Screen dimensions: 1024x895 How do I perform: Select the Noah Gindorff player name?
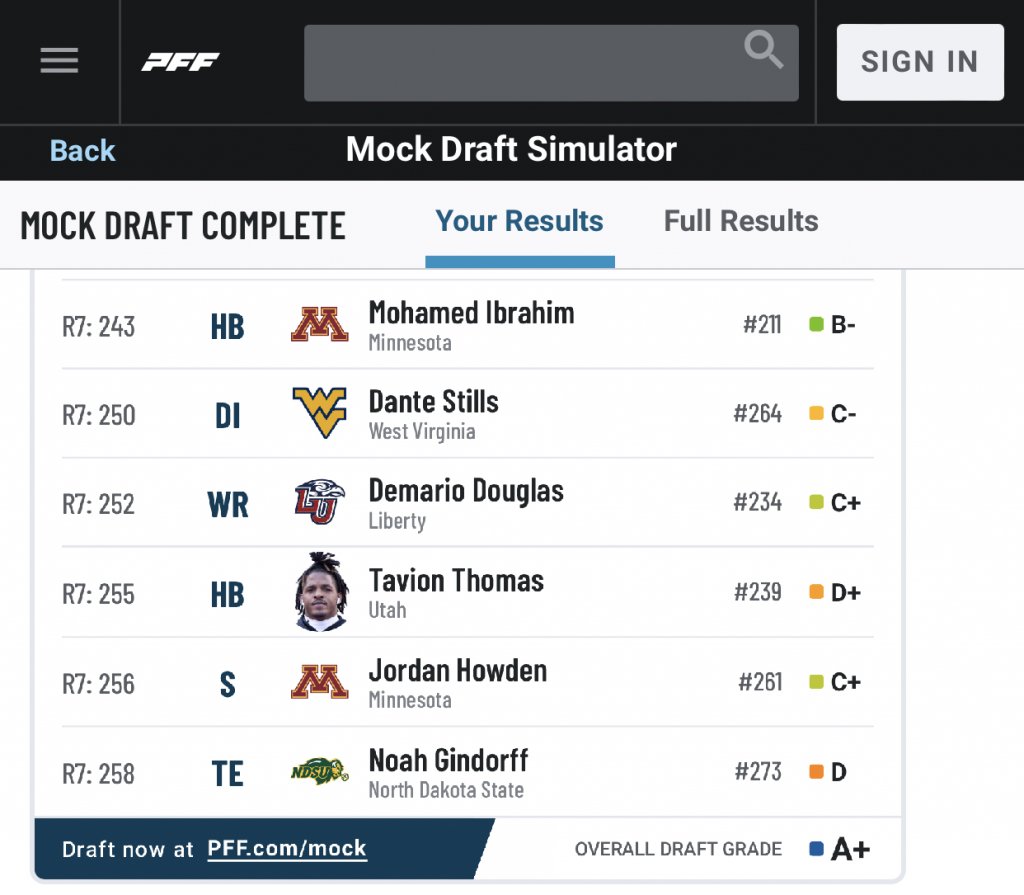pyautogui.click(x=448, y=760)
